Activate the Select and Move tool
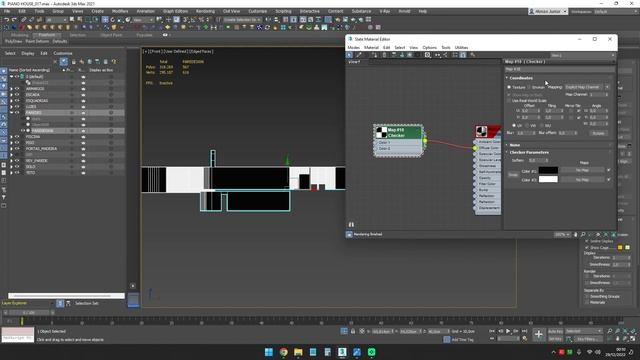The image size is (640, 360). 105,20
